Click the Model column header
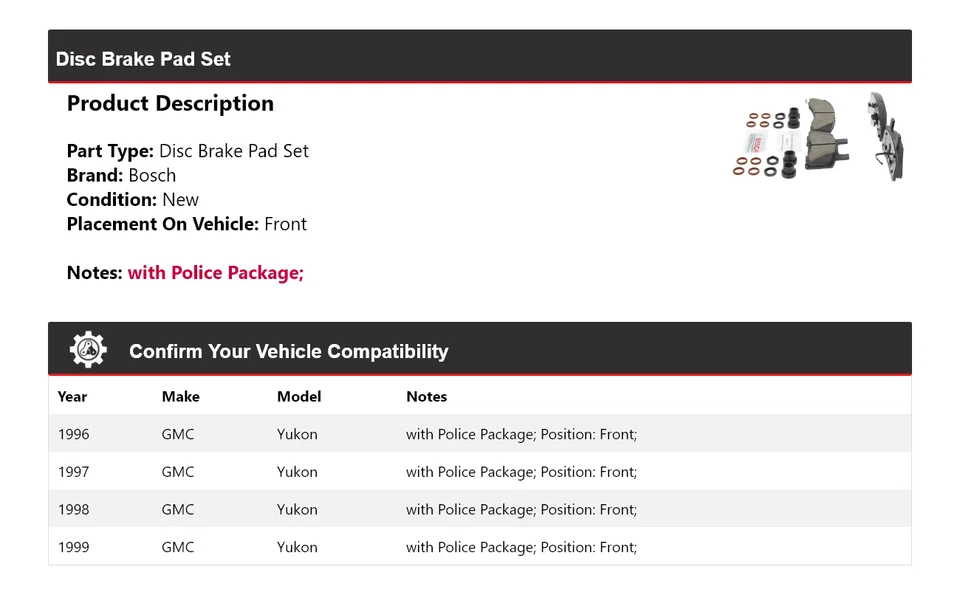 (299, 396)
